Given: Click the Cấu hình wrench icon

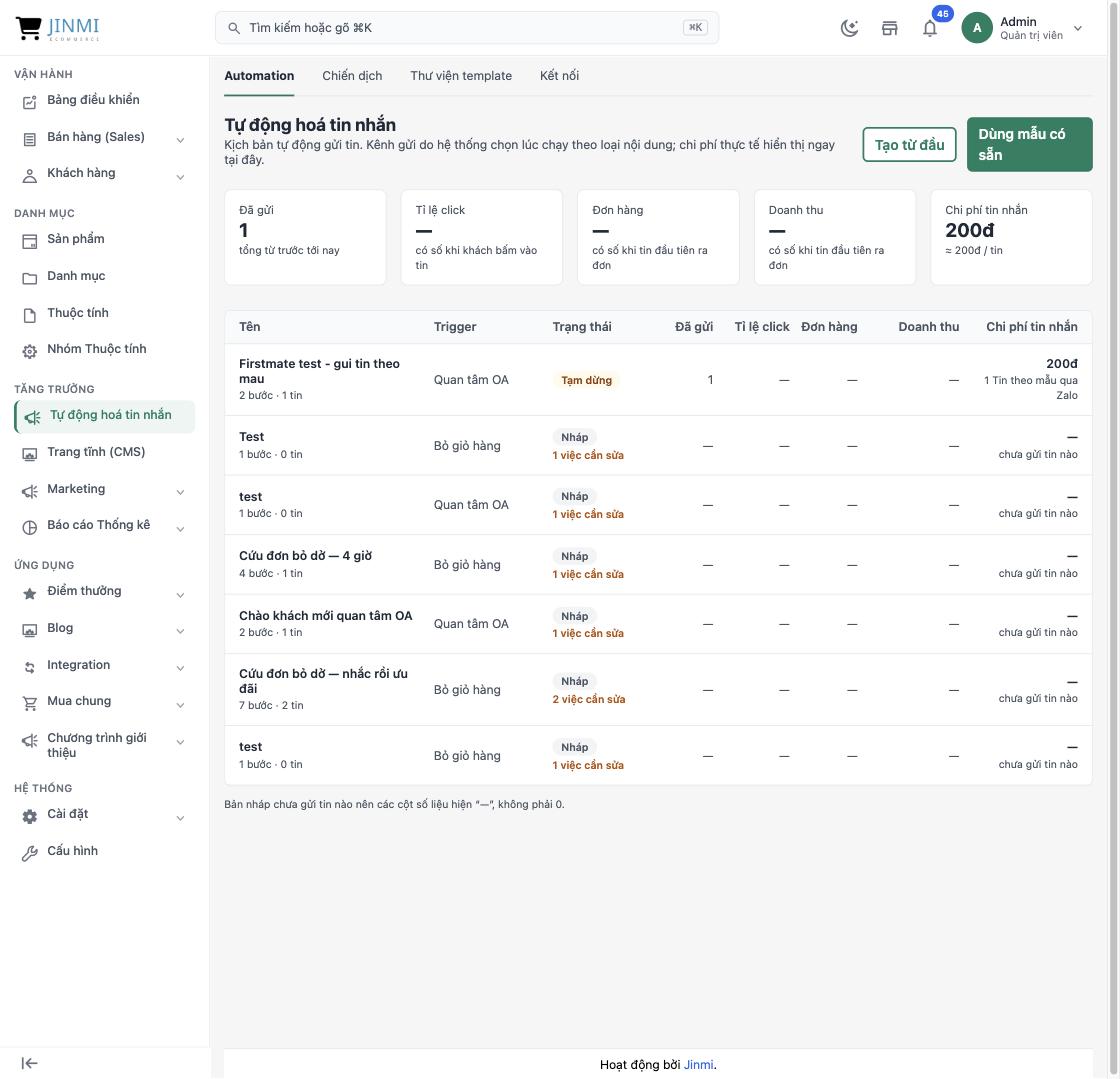Looking at the screenshot, I should pyautogui.click(x=29, y=853).
